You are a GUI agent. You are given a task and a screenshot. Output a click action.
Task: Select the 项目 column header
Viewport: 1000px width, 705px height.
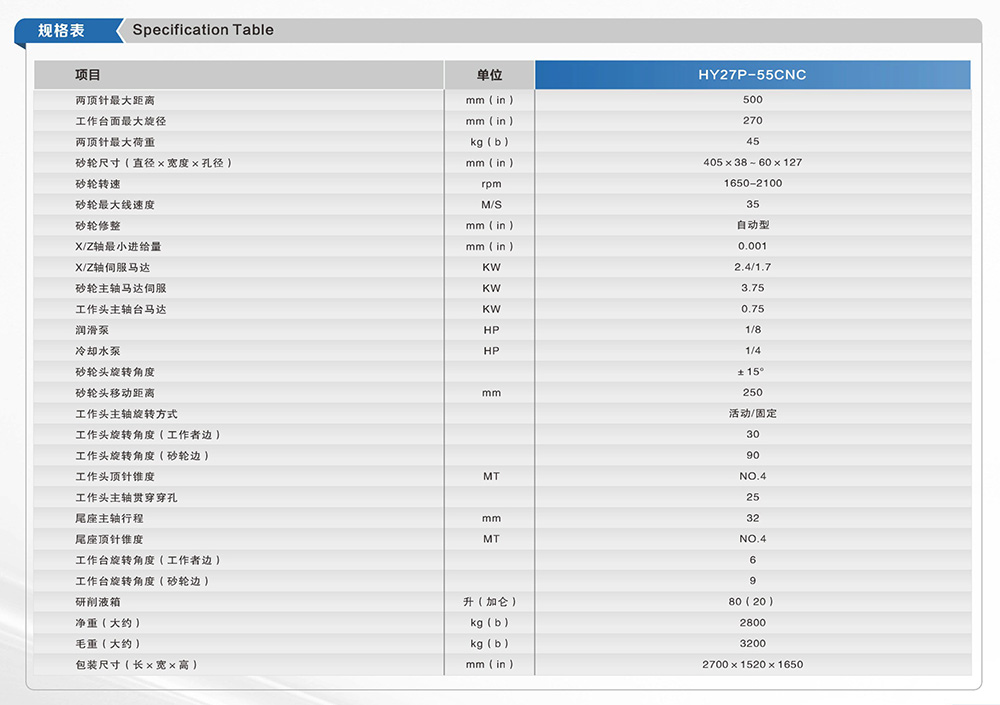click(x=88, y=75)
